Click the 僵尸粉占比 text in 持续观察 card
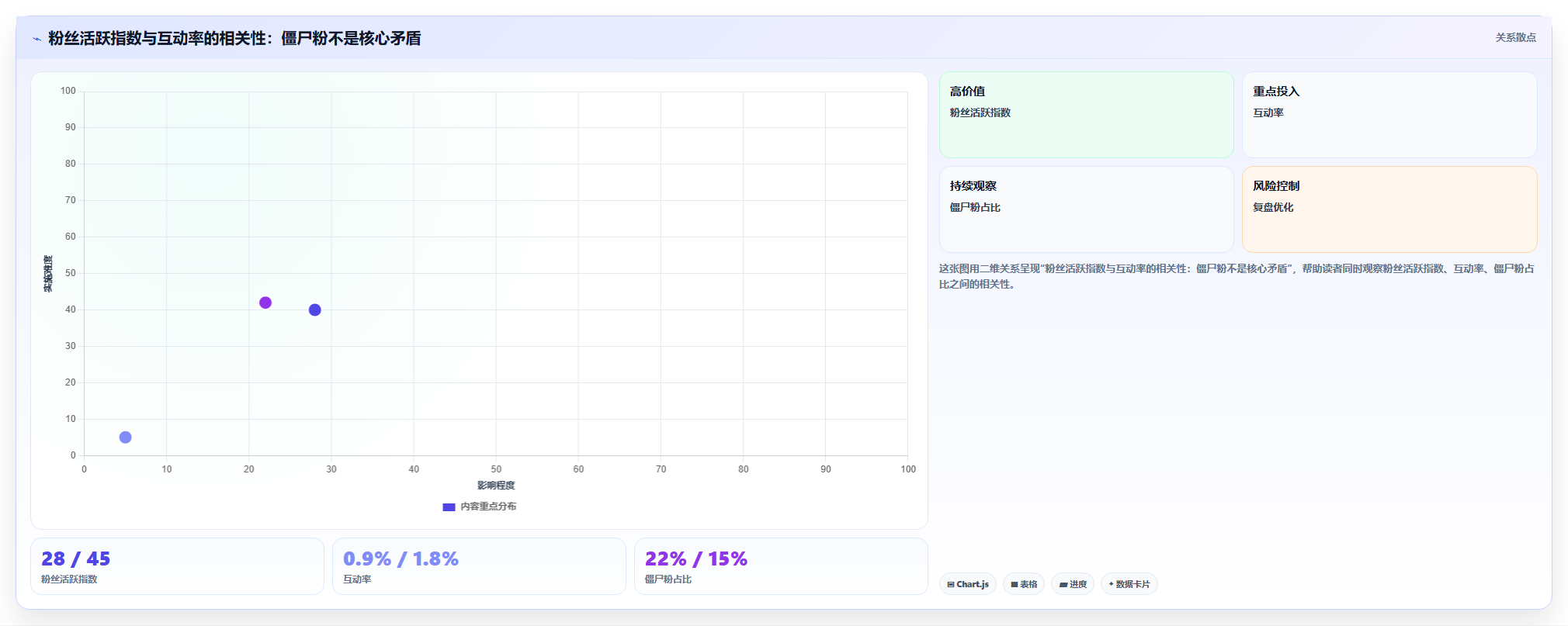Screen dimensions: 1568x626 coord(975,207)
